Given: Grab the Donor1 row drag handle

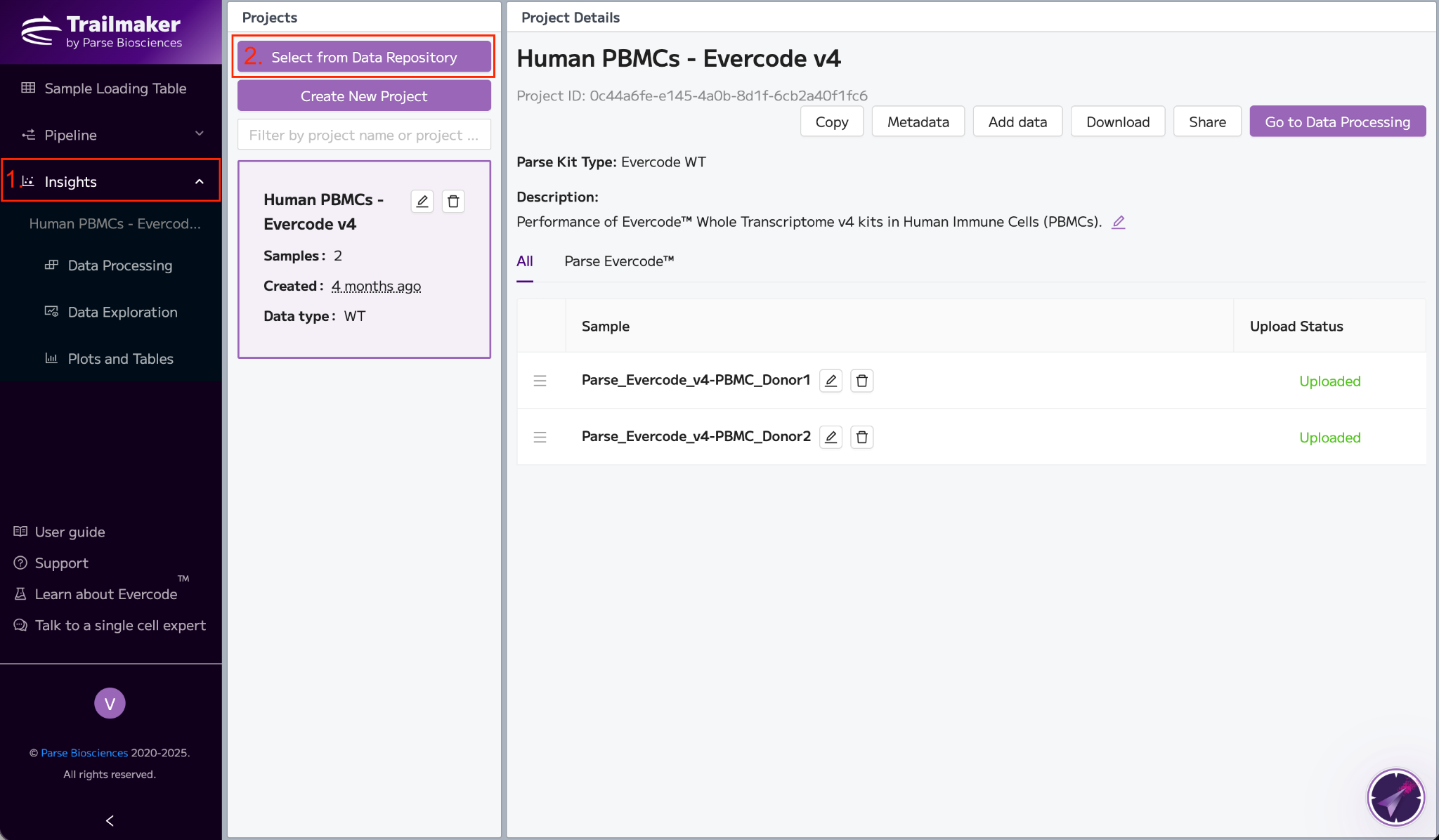Looking at the screenshot, I should [540, 381].
